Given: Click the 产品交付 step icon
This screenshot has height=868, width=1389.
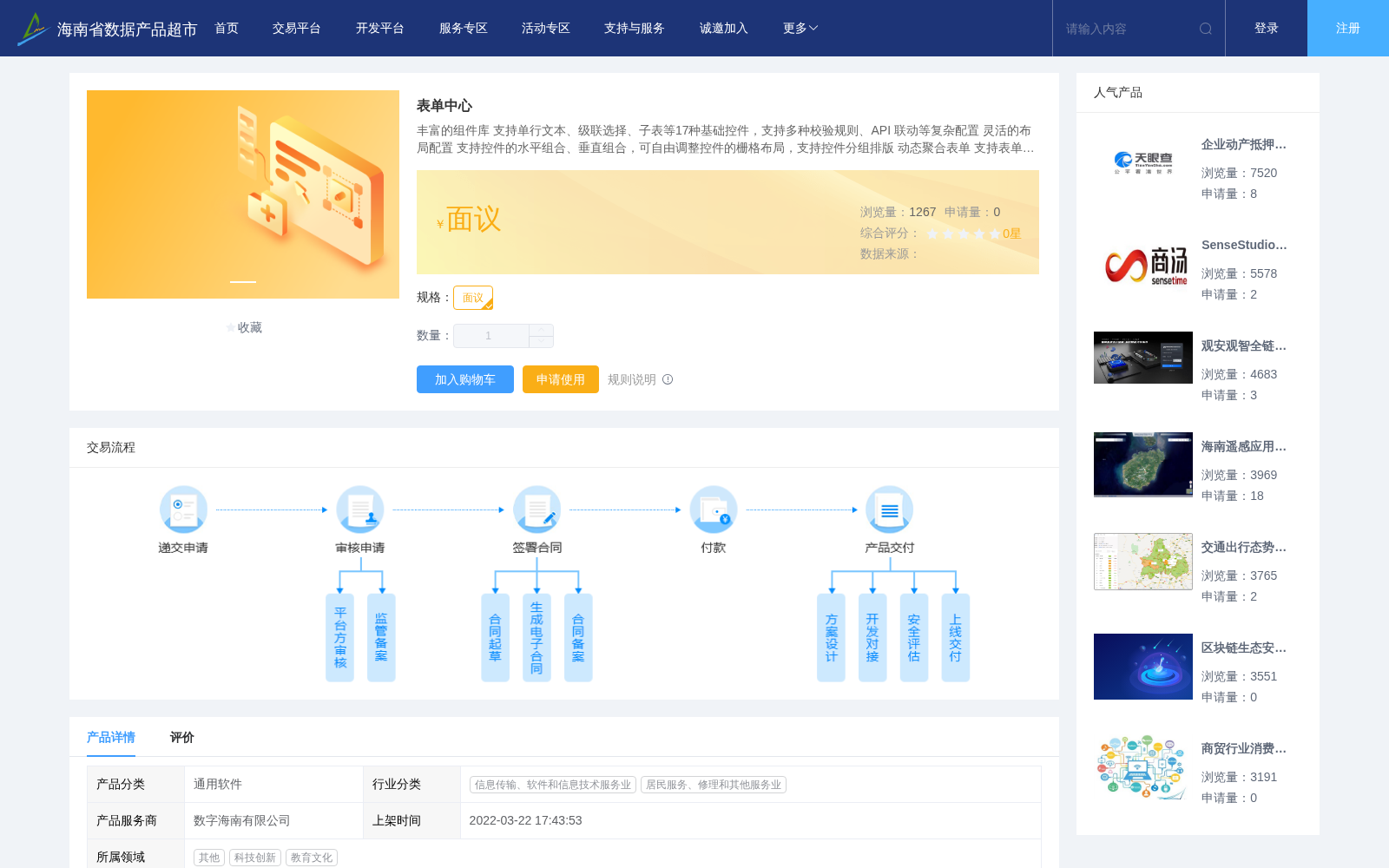Looking at the screenshot, I should [x=890, y=510].
